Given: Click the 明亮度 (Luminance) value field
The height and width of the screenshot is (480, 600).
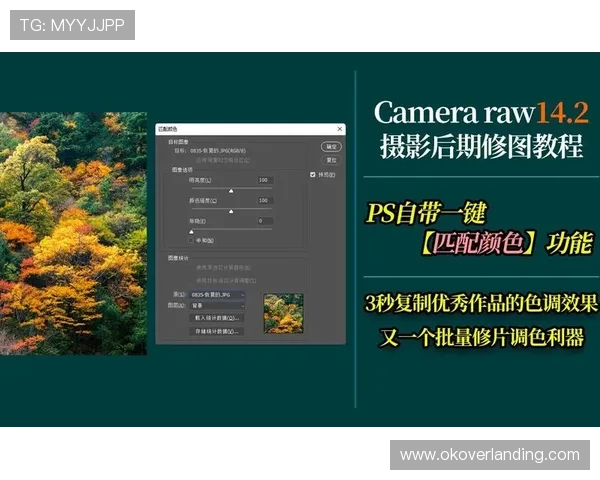Looking at the screenshot, I should [x=265, y=180].
